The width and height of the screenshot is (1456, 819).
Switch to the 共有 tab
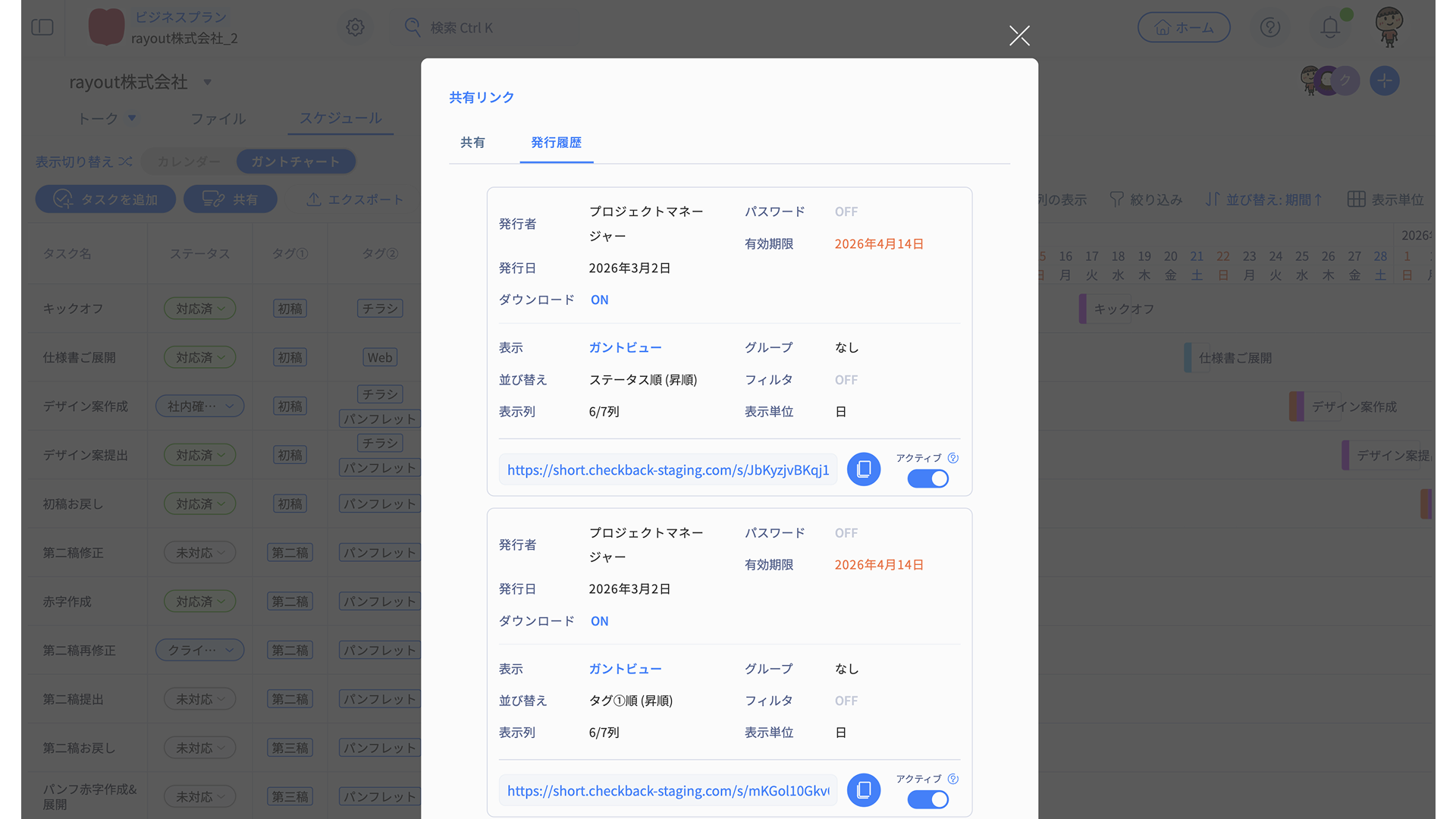[472, 143]
